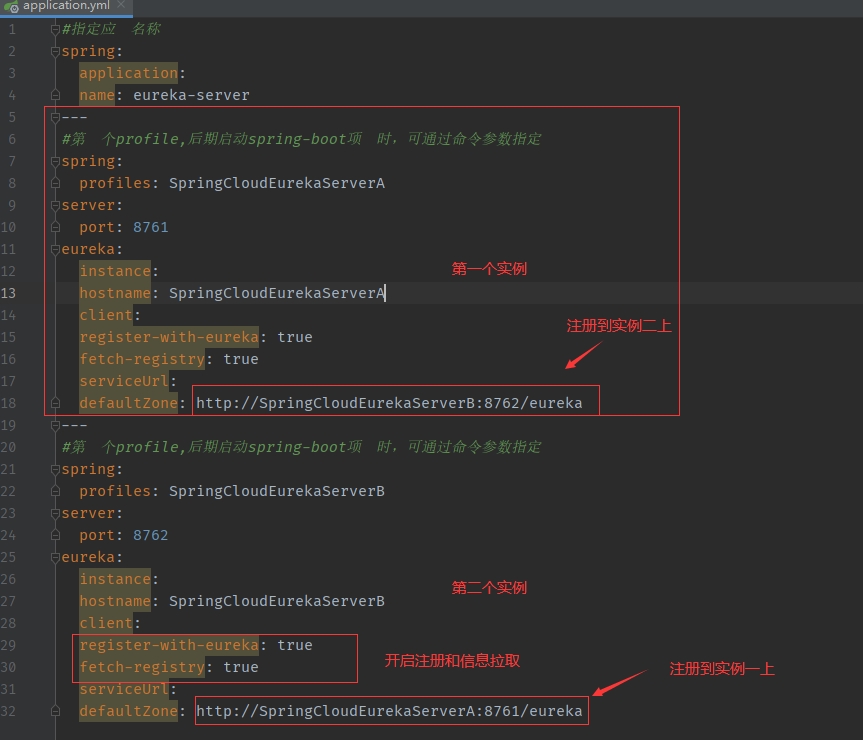Click hostname value 'SpringCloudEurekaServerB' on line 27
863x740 pixels.
click(276, 601)
